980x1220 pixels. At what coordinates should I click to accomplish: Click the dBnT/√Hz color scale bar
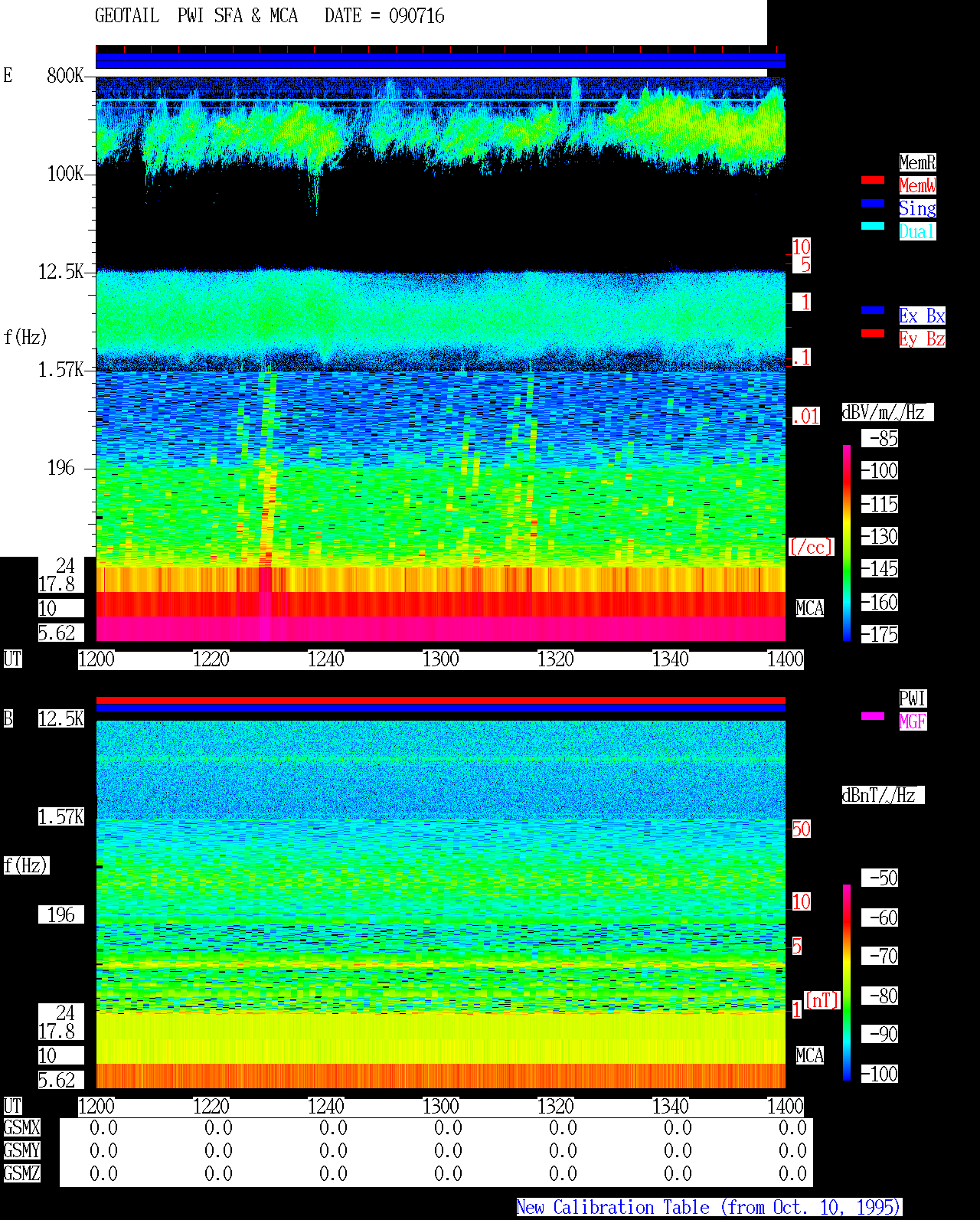847,983
